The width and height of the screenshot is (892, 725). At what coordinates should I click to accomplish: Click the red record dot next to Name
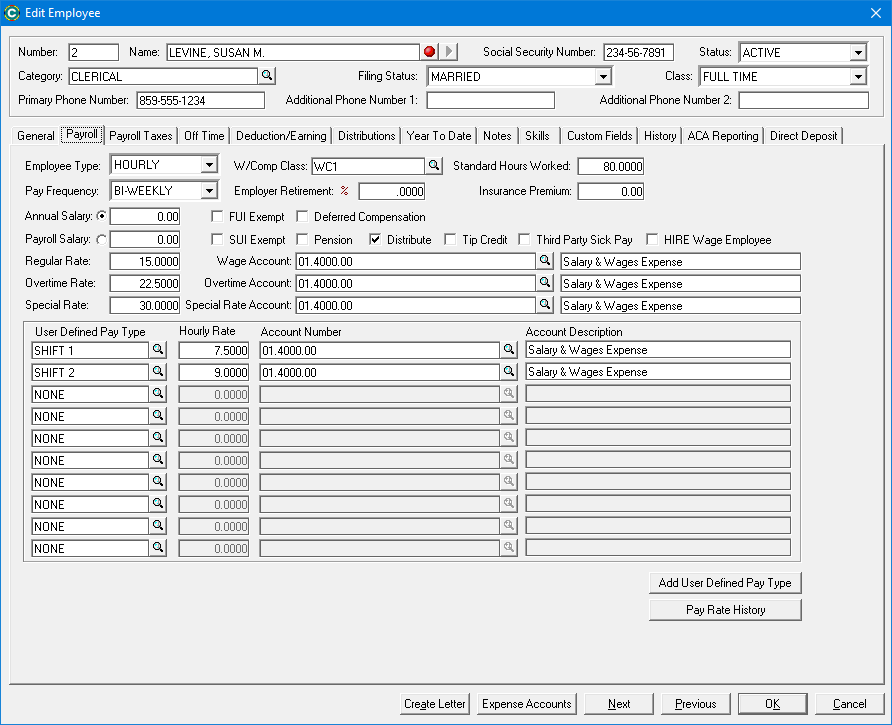(x=430, y=52)
